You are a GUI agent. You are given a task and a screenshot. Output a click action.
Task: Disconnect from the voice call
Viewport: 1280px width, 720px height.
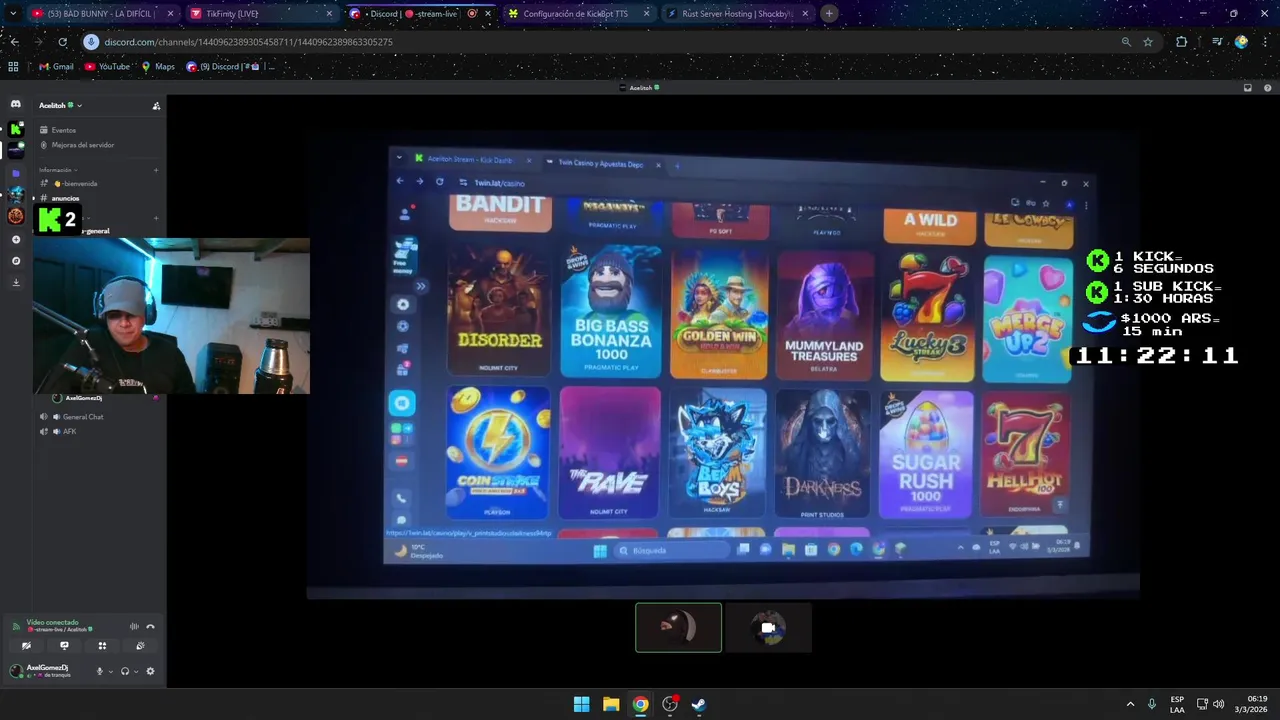pos(150,627)
